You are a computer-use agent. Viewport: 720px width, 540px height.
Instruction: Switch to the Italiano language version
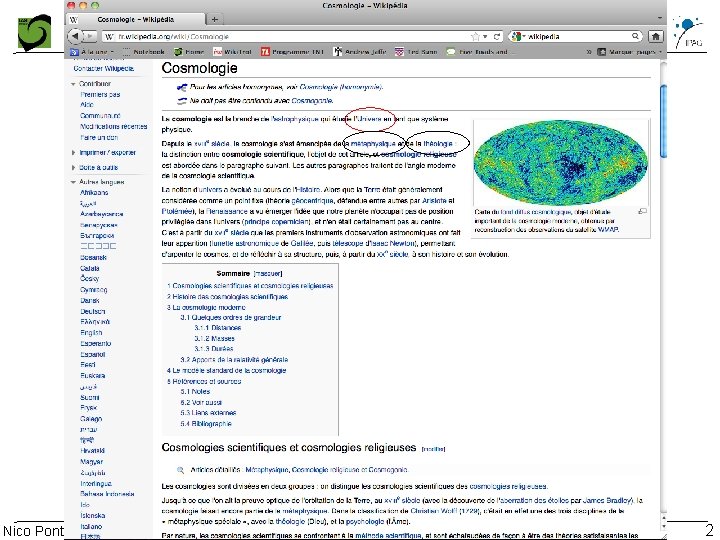point(91,526)
